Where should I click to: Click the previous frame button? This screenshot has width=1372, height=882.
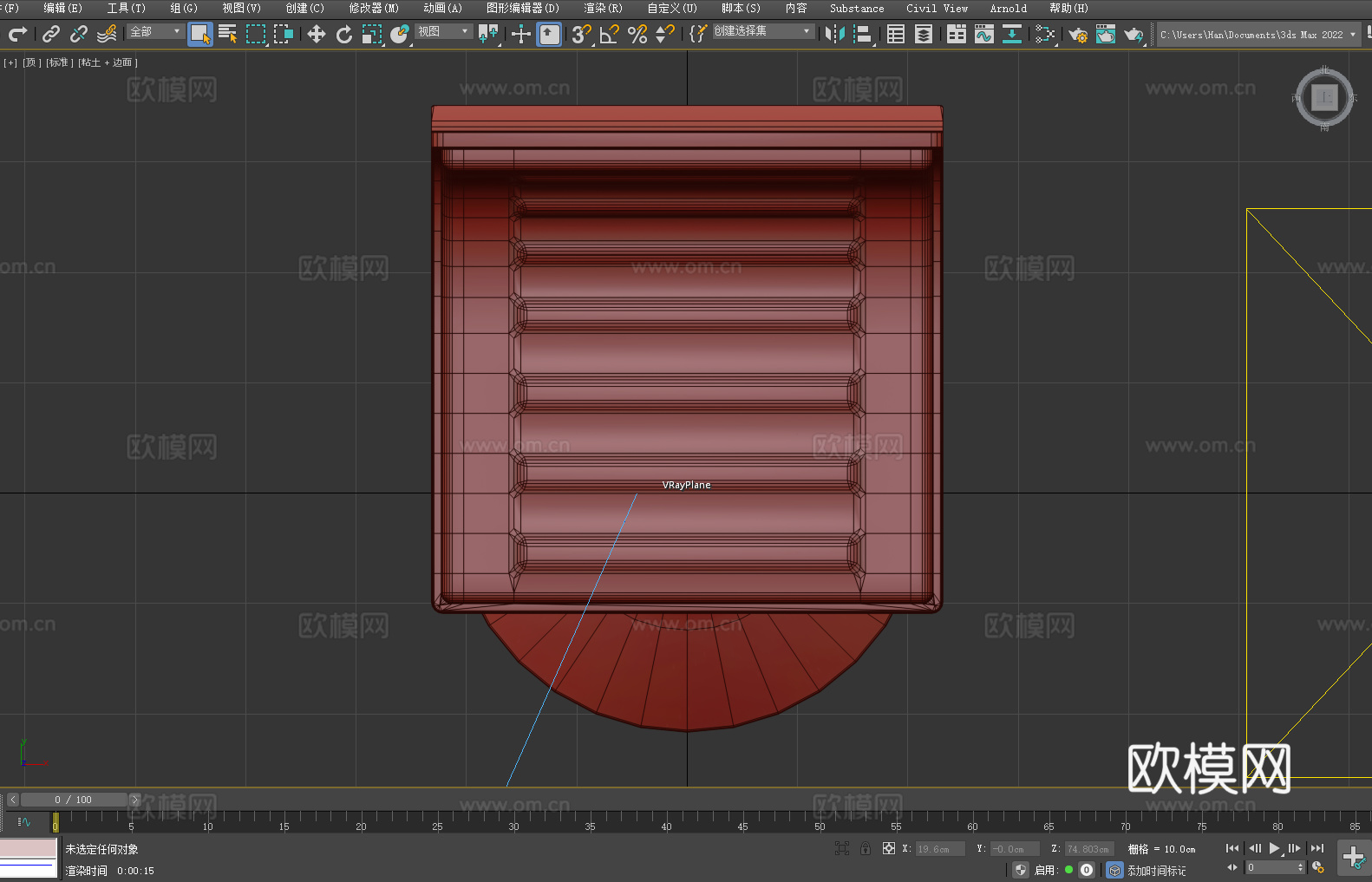click(x=1254, y=848)
